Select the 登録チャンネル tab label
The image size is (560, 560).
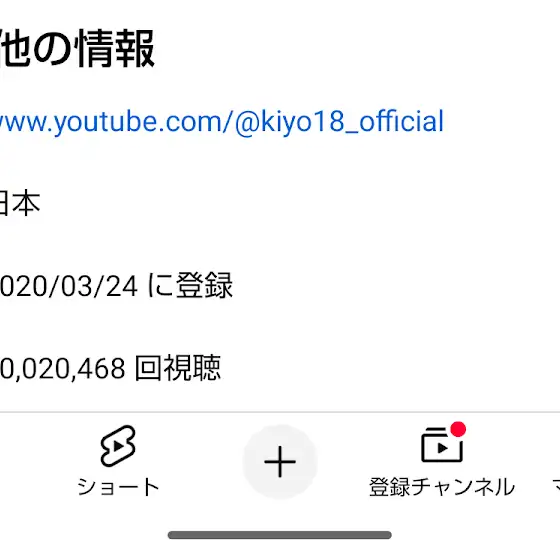tap(442, 487)
